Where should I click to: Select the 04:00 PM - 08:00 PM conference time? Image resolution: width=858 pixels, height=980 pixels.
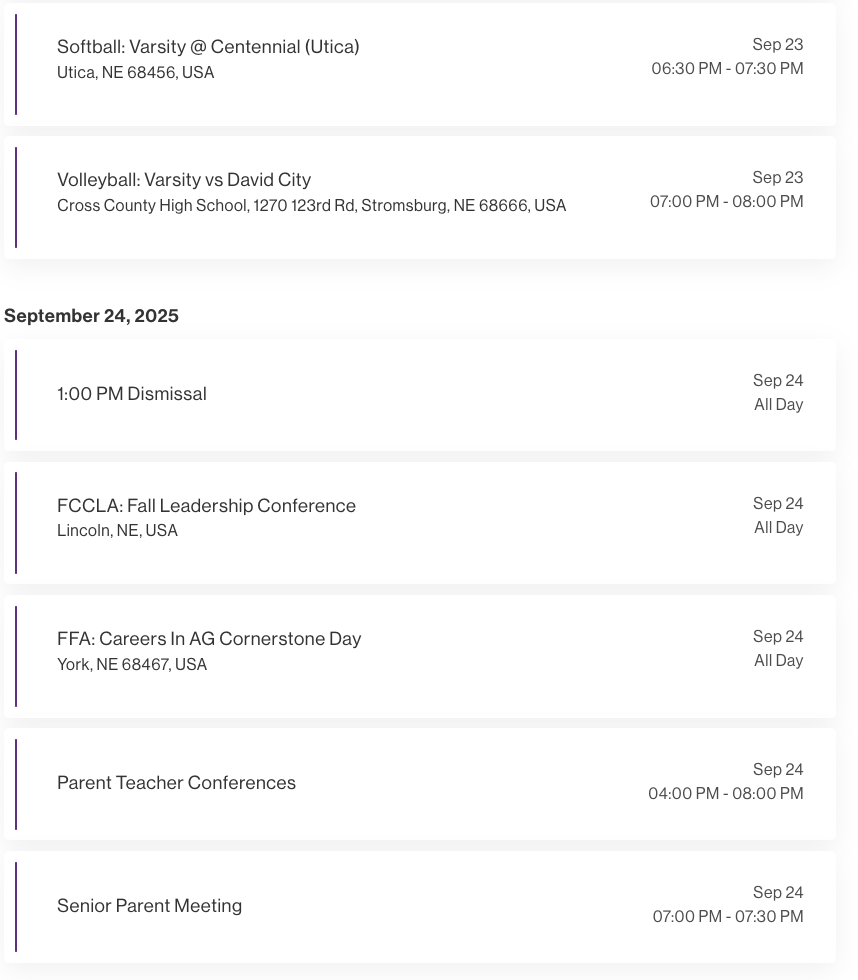pos(725,794)
